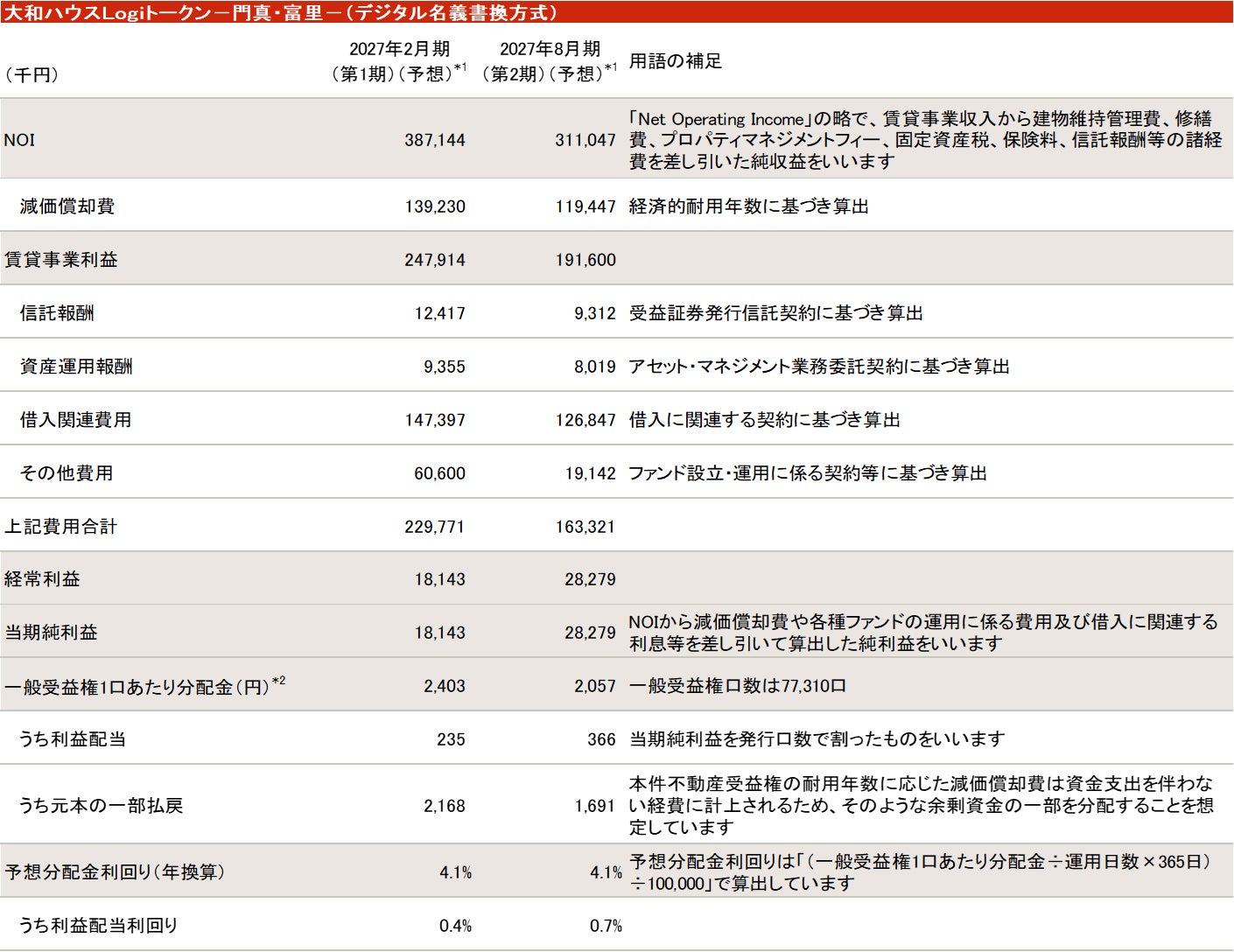Click value 1,691
The width and height of the screenshot is (1234, 952).
[595, 806]
